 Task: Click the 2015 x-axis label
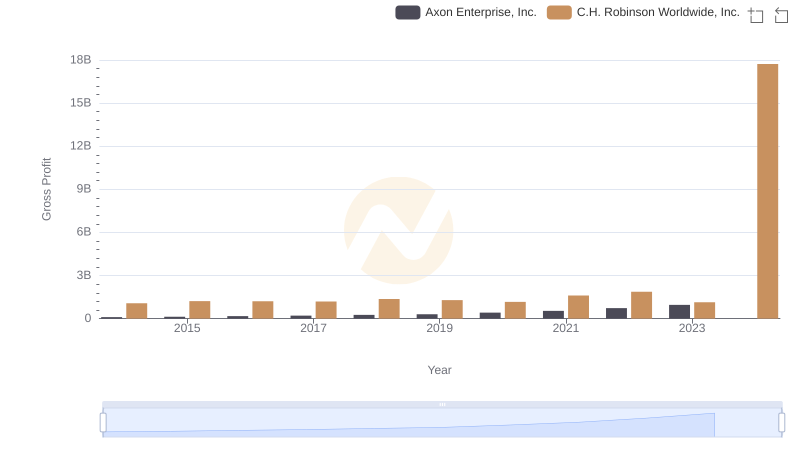[x=187, y=328]
